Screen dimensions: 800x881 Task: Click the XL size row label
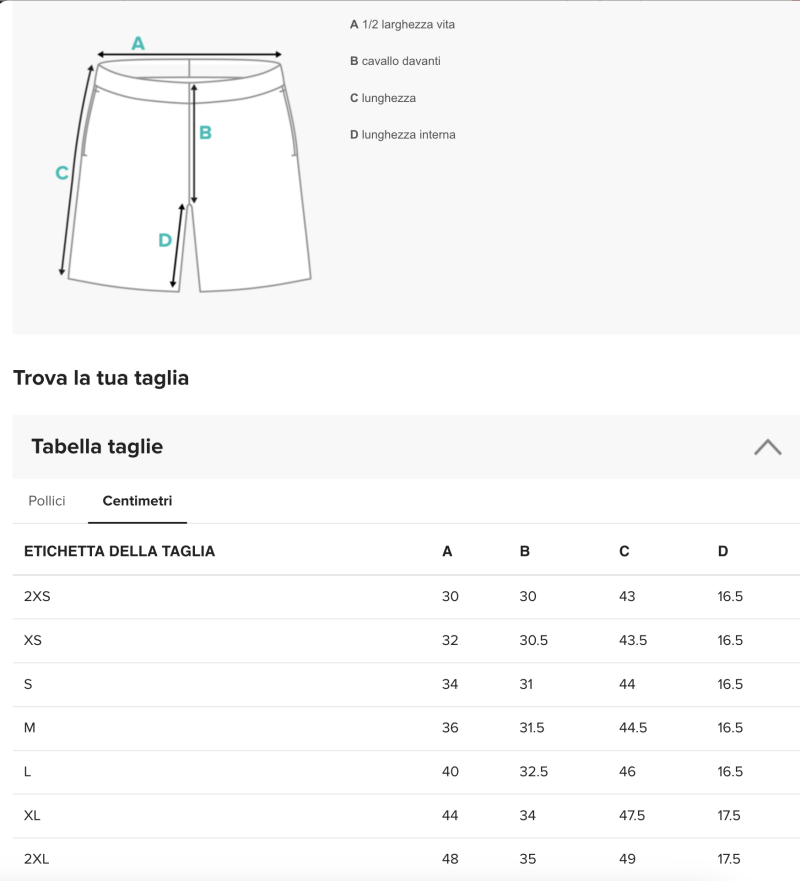click(32, 816)
